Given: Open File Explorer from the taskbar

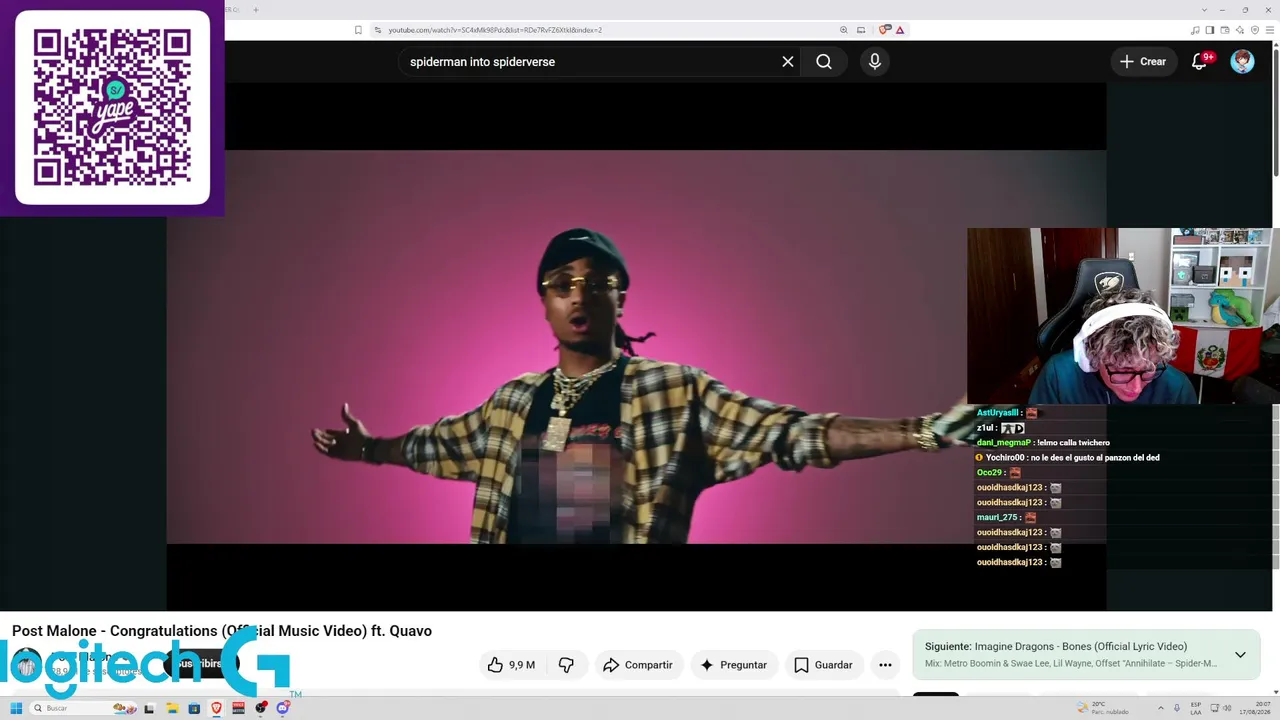Looking at the screenshot, I should coord(172,708).
